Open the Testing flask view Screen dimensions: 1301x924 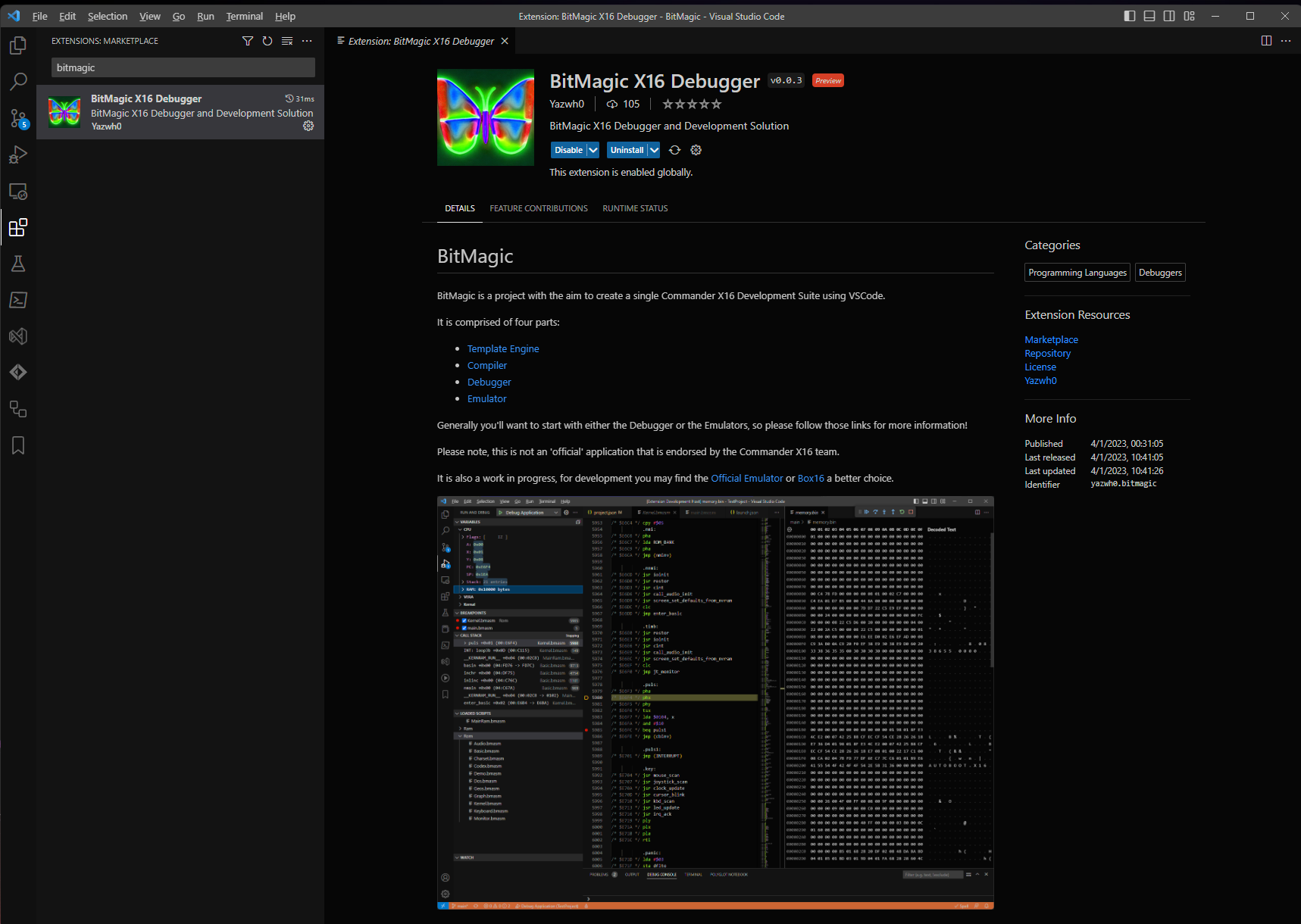(x=18, y=264)
